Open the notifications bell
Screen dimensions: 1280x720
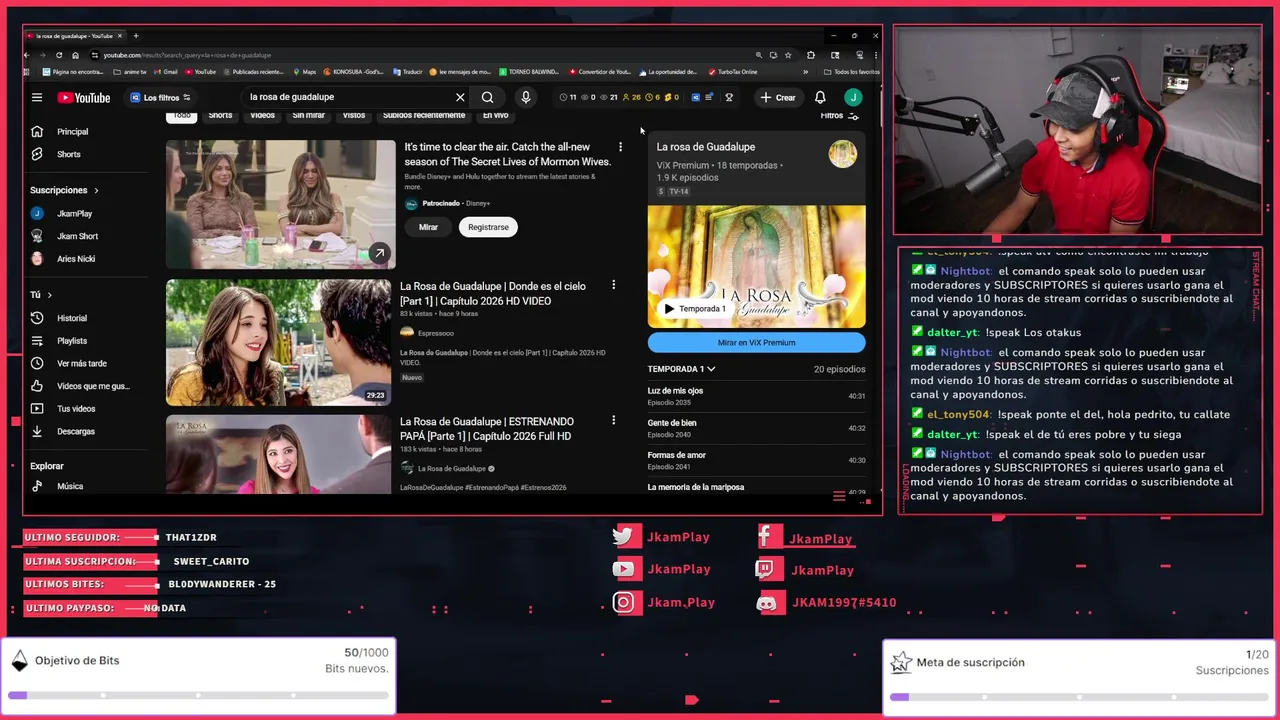pos(820,97)
